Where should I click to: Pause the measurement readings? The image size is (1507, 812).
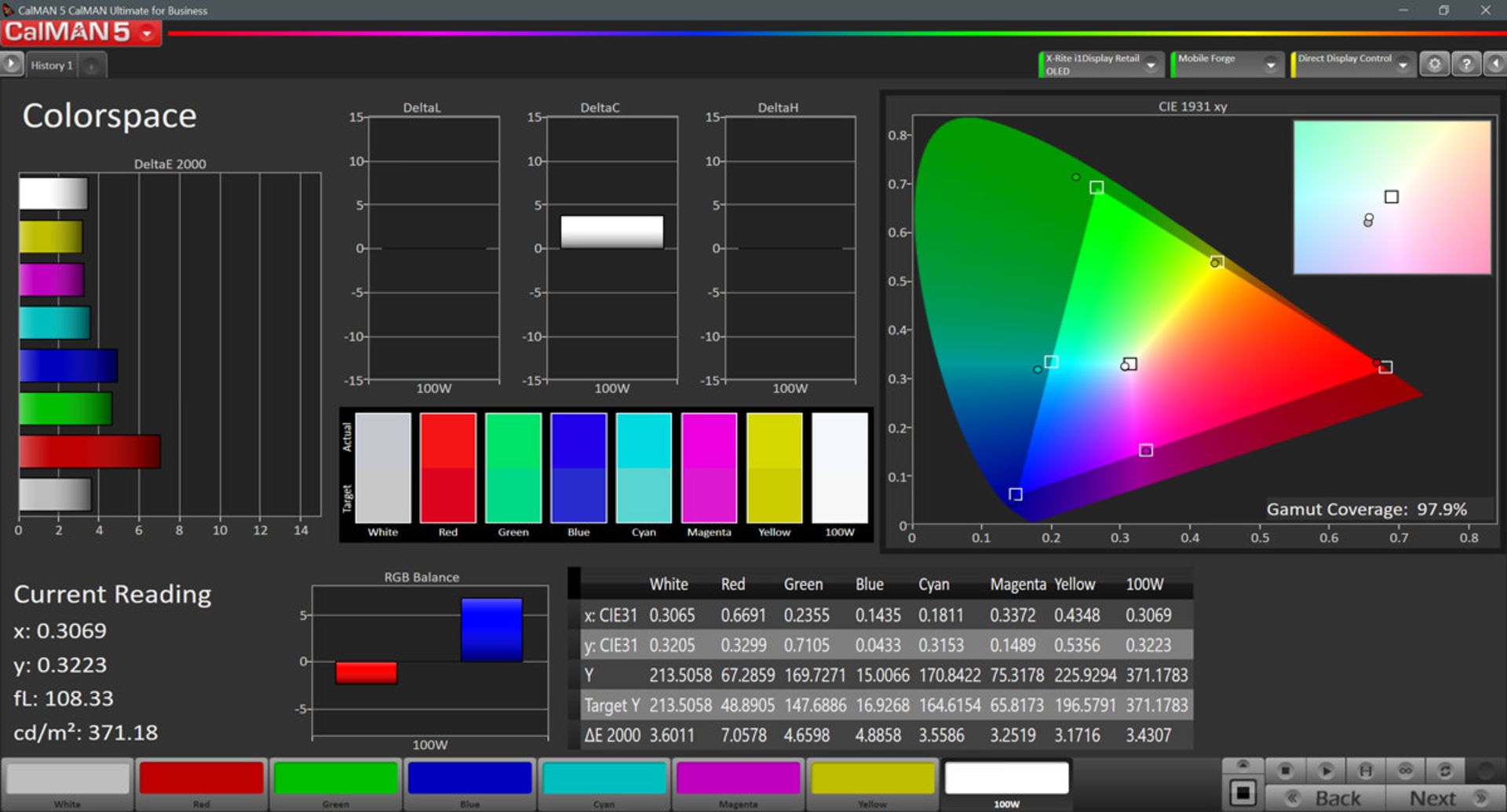tap(1366, 770)
